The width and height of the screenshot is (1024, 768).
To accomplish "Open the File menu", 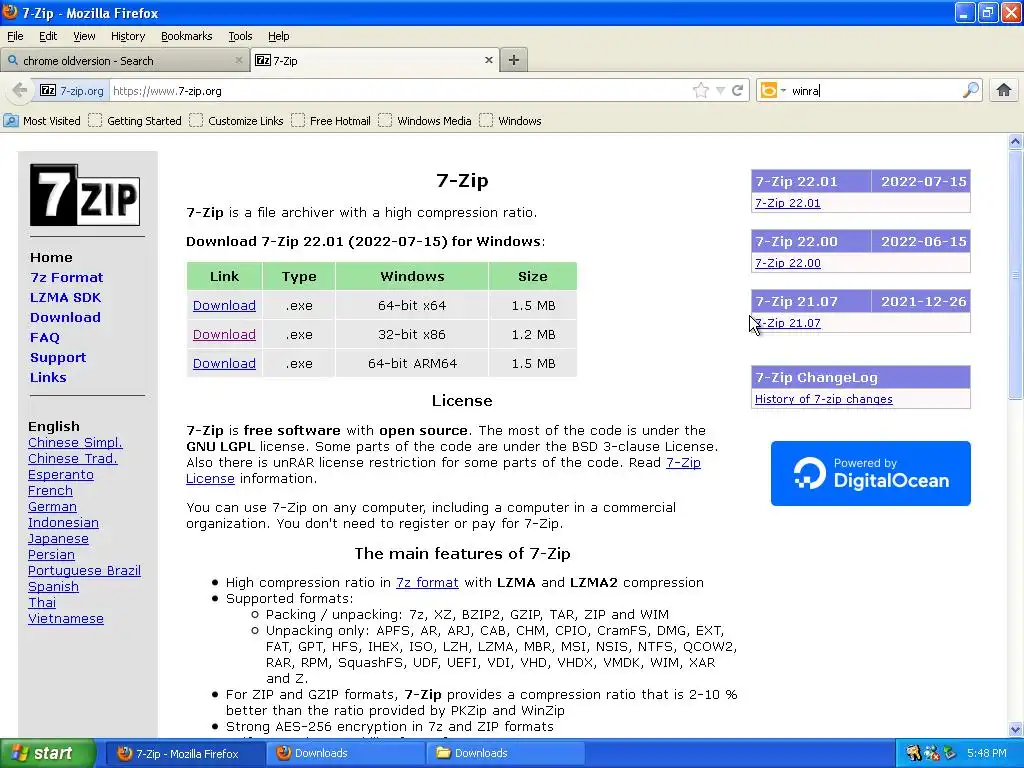I will [15, 36].
